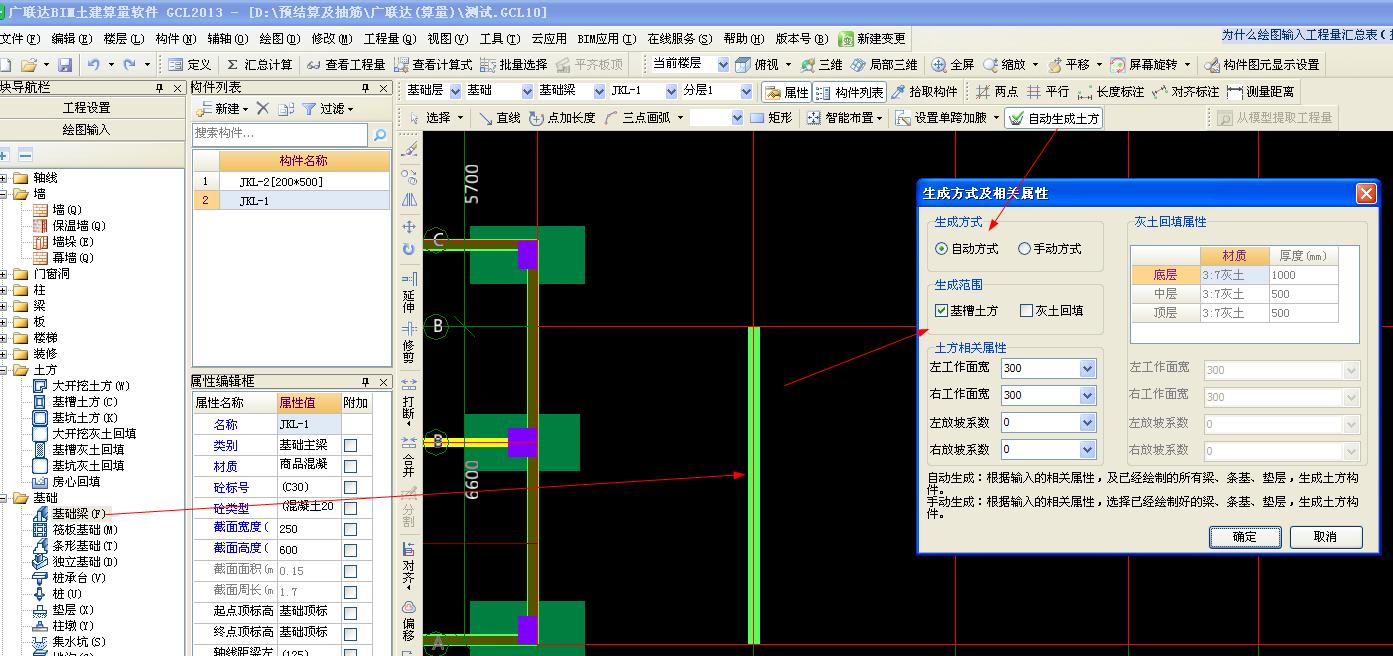Select 矩形 rectangle drawing tool

coord(771,118)
